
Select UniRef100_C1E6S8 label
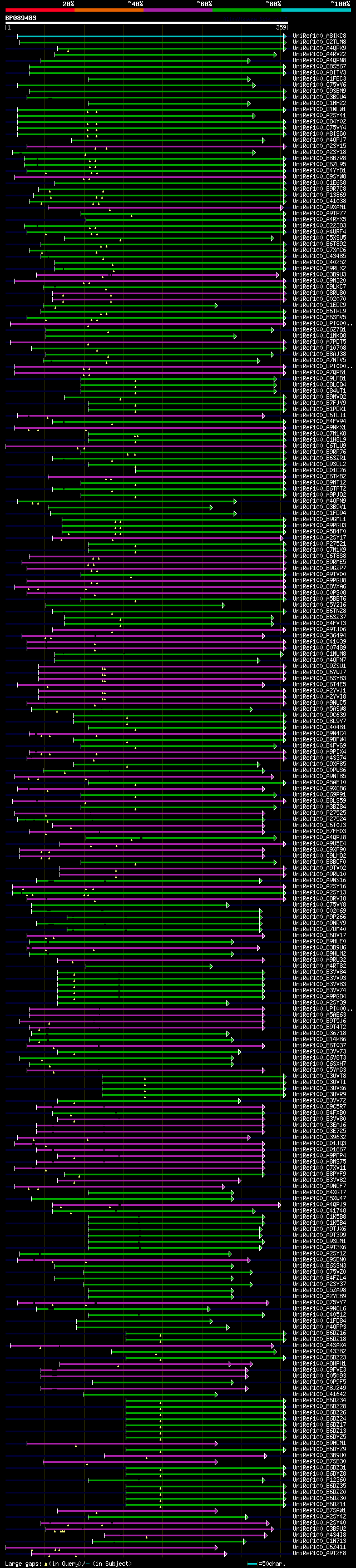tap(319, 182)
